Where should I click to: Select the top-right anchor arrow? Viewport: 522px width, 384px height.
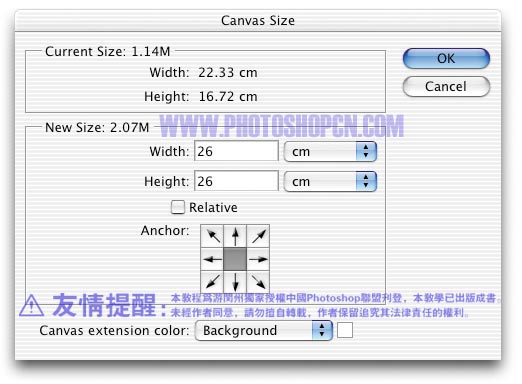pos(258,236)
